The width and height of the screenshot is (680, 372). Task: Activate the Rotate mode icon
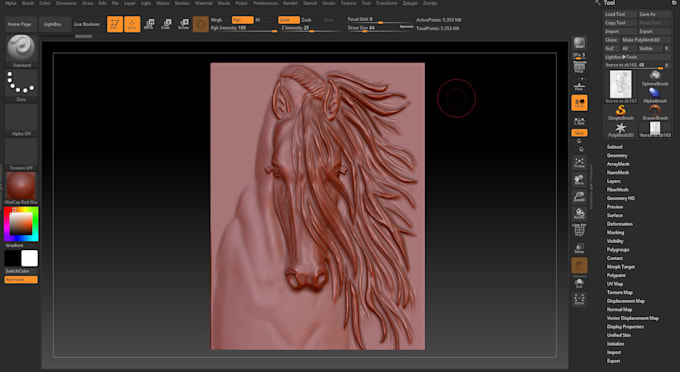[183, 24]
